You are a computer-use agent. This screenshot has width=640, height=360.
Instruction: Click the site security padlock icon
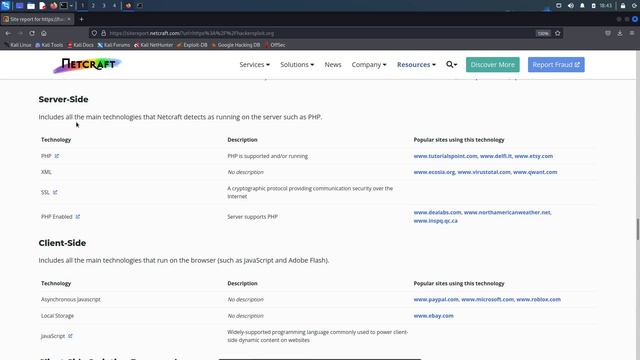tap(104, 33)
